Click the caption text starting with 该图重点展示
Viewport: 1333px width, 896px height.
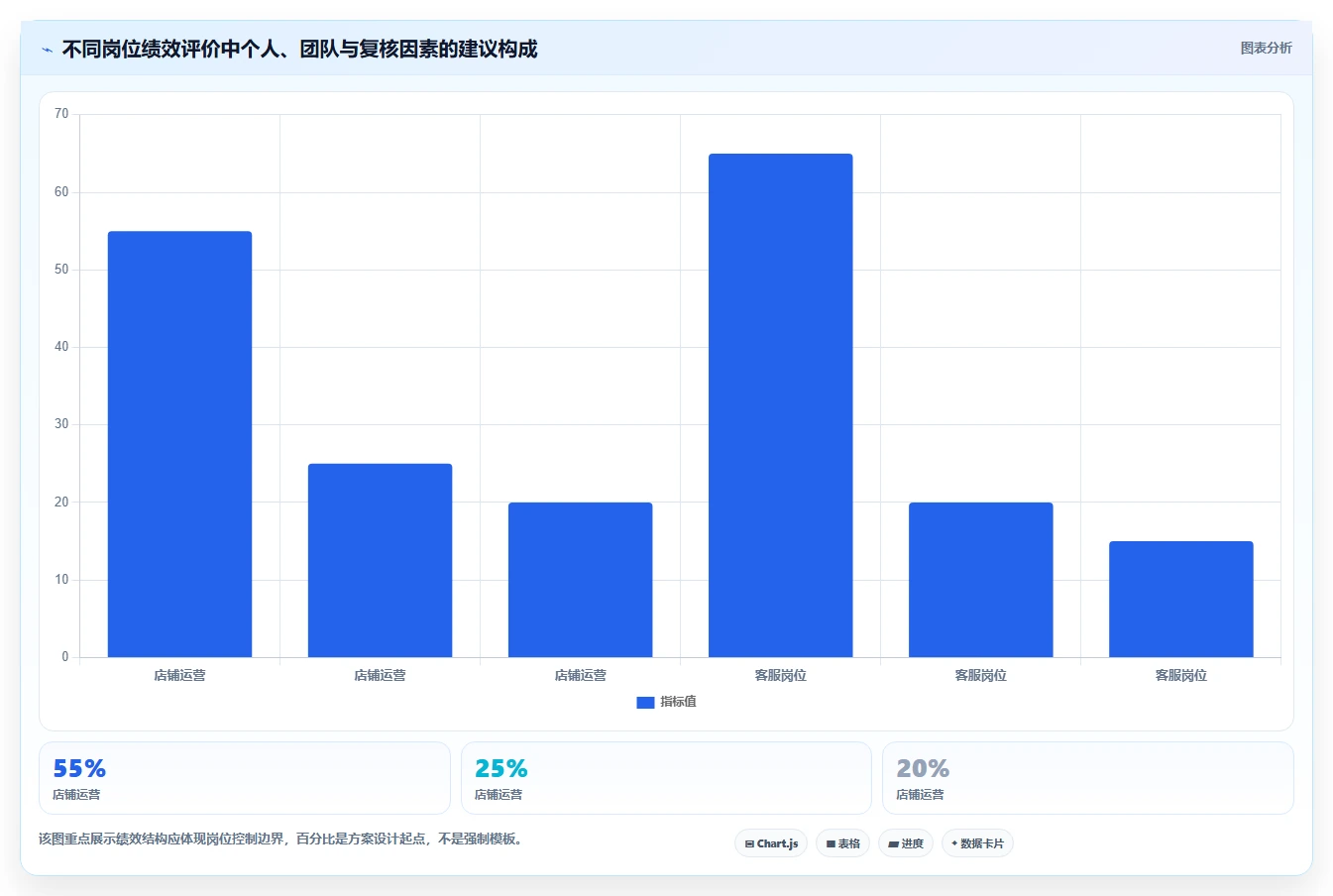pyautogui.click(x=280, y=839)
